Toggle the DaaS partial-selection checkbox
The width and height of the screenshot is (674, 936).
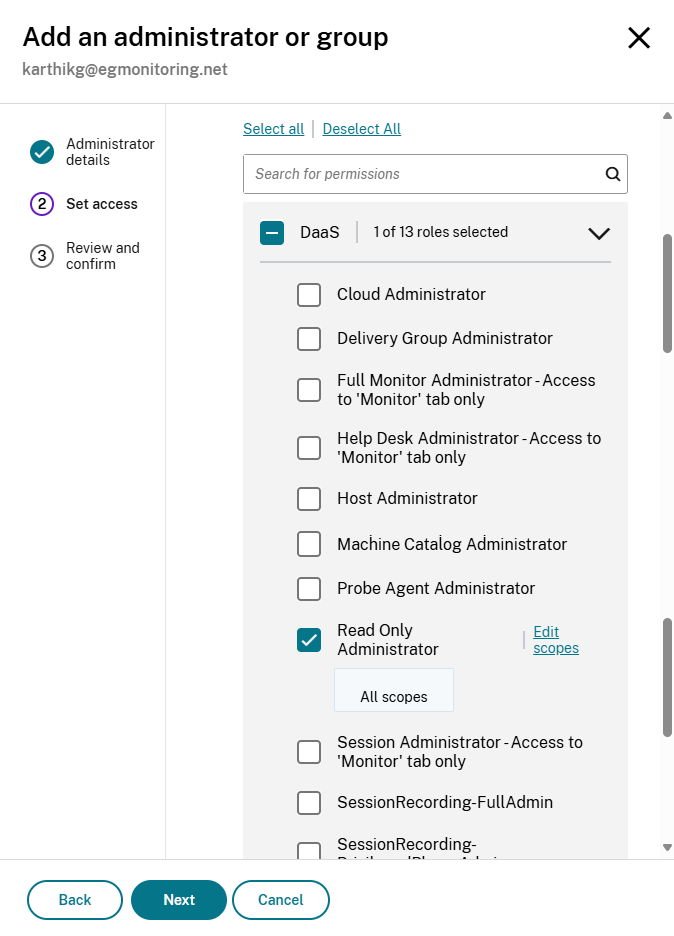272,233
